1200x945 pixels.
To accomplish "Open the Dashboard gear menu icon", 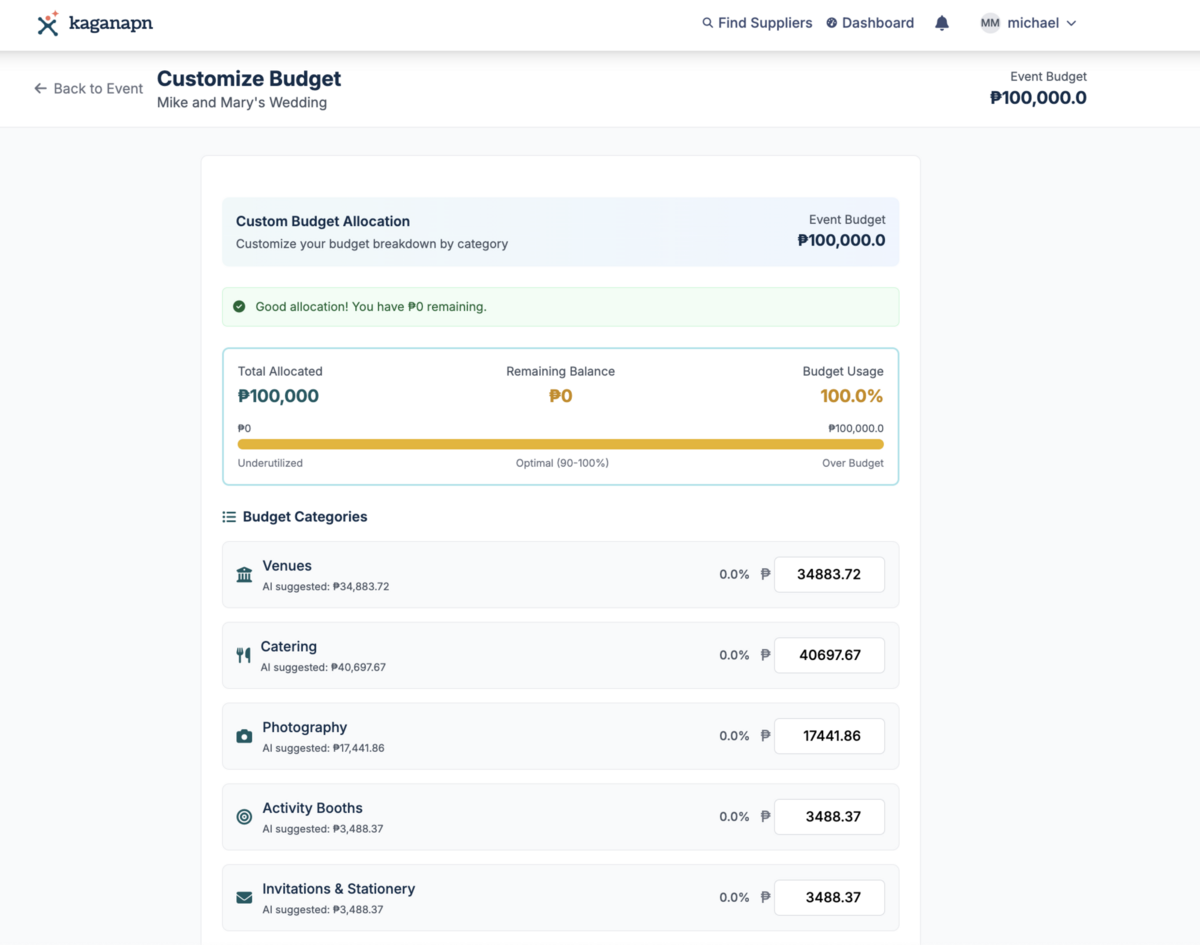I will tap(831, 22).
